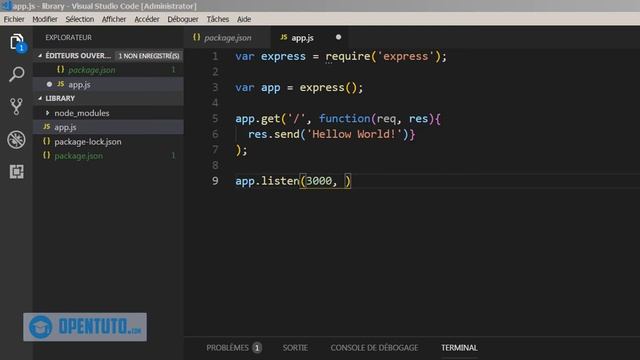640x360 pixels.
Task: Open the Accéder menu
Action: click(x=147, y=19)
